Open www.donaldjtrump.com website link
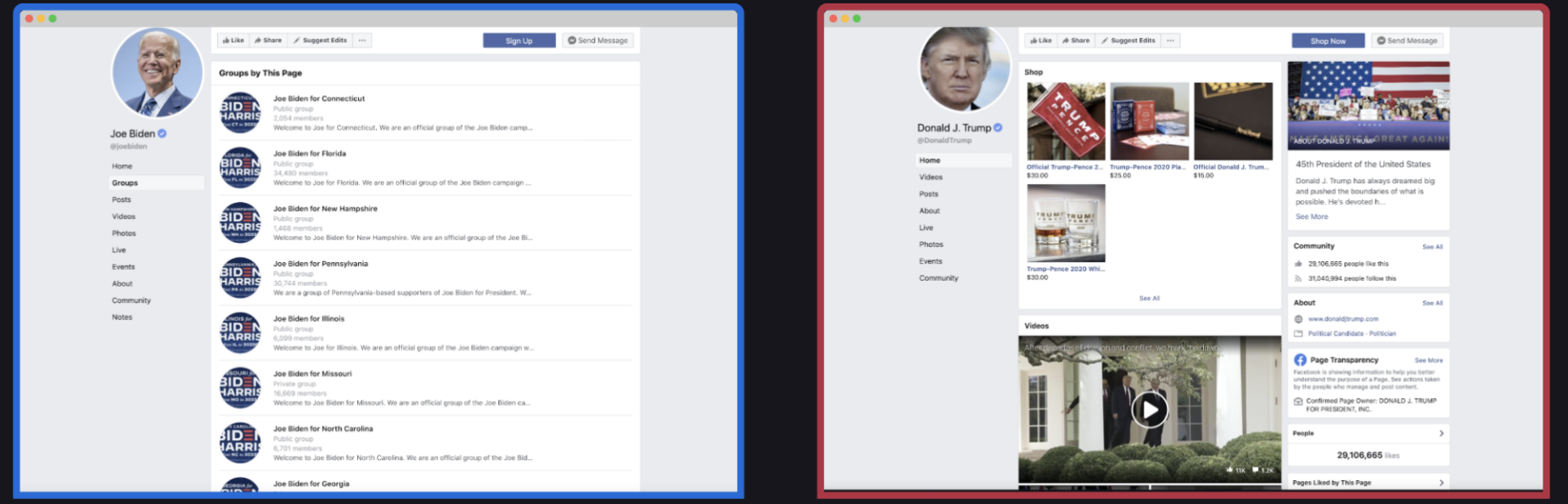Viewport: 1568px width, 504px height. [x=1343, y=319]
